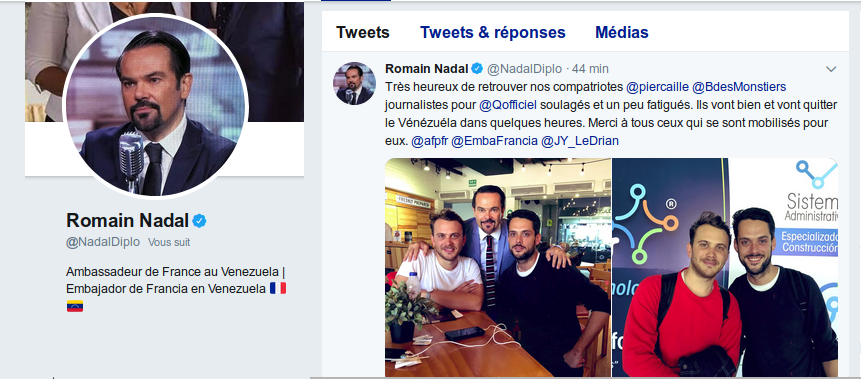The width and height of the screenshot is (861, 379).
Task: Open the @piercaille mention link
Action: pyautogui.click(x=657, y=87)
